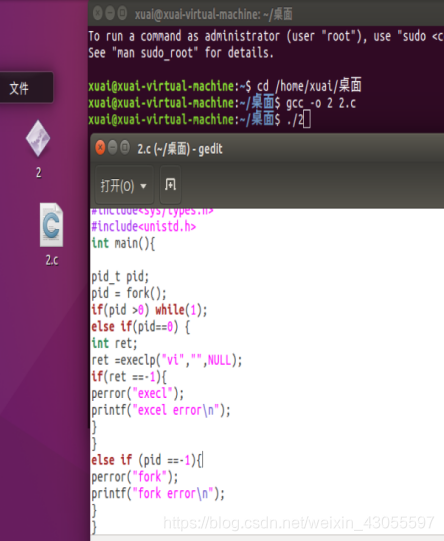The height and width of the screenshot is (541, 444).
Task: Close the terminal window
Action: click(x=98, y=13)
